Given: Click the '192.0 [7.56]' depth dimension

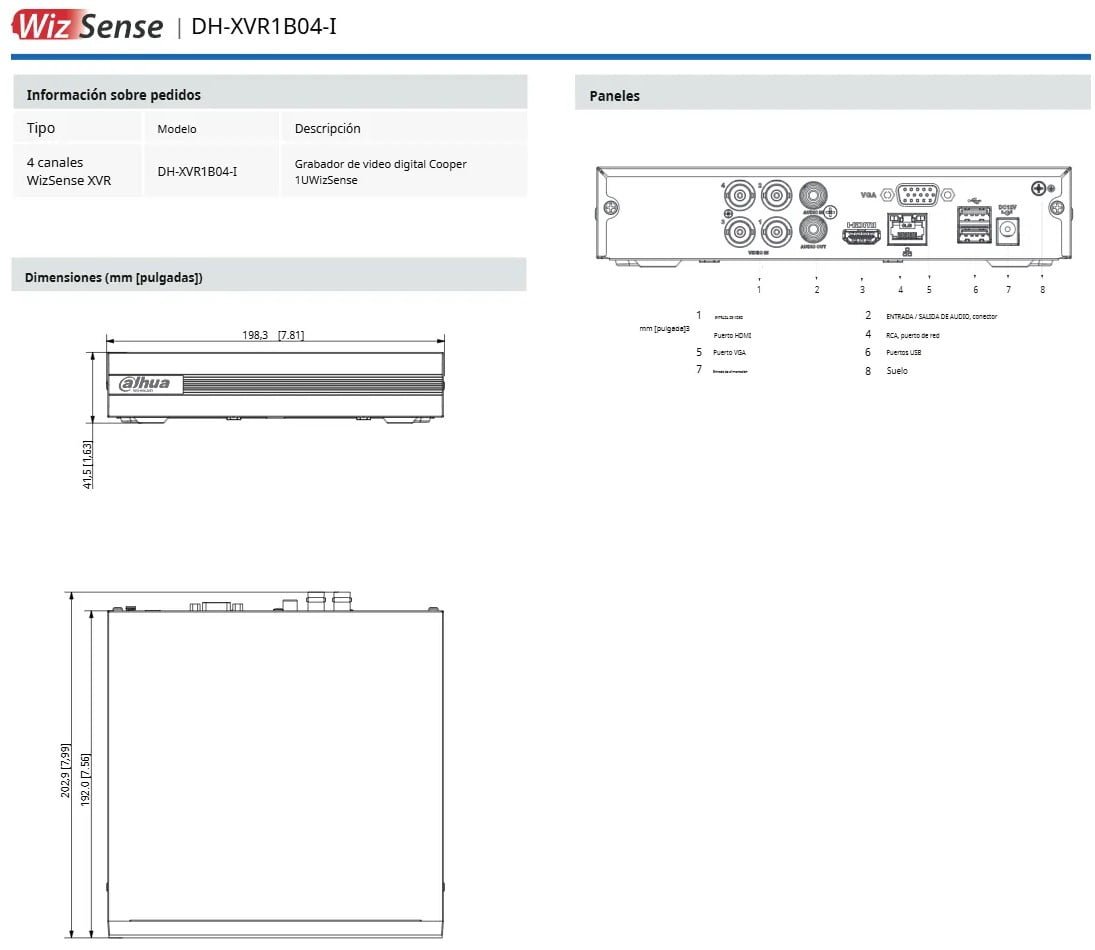Looking at the screenshot, I should (x=85, y=780).
